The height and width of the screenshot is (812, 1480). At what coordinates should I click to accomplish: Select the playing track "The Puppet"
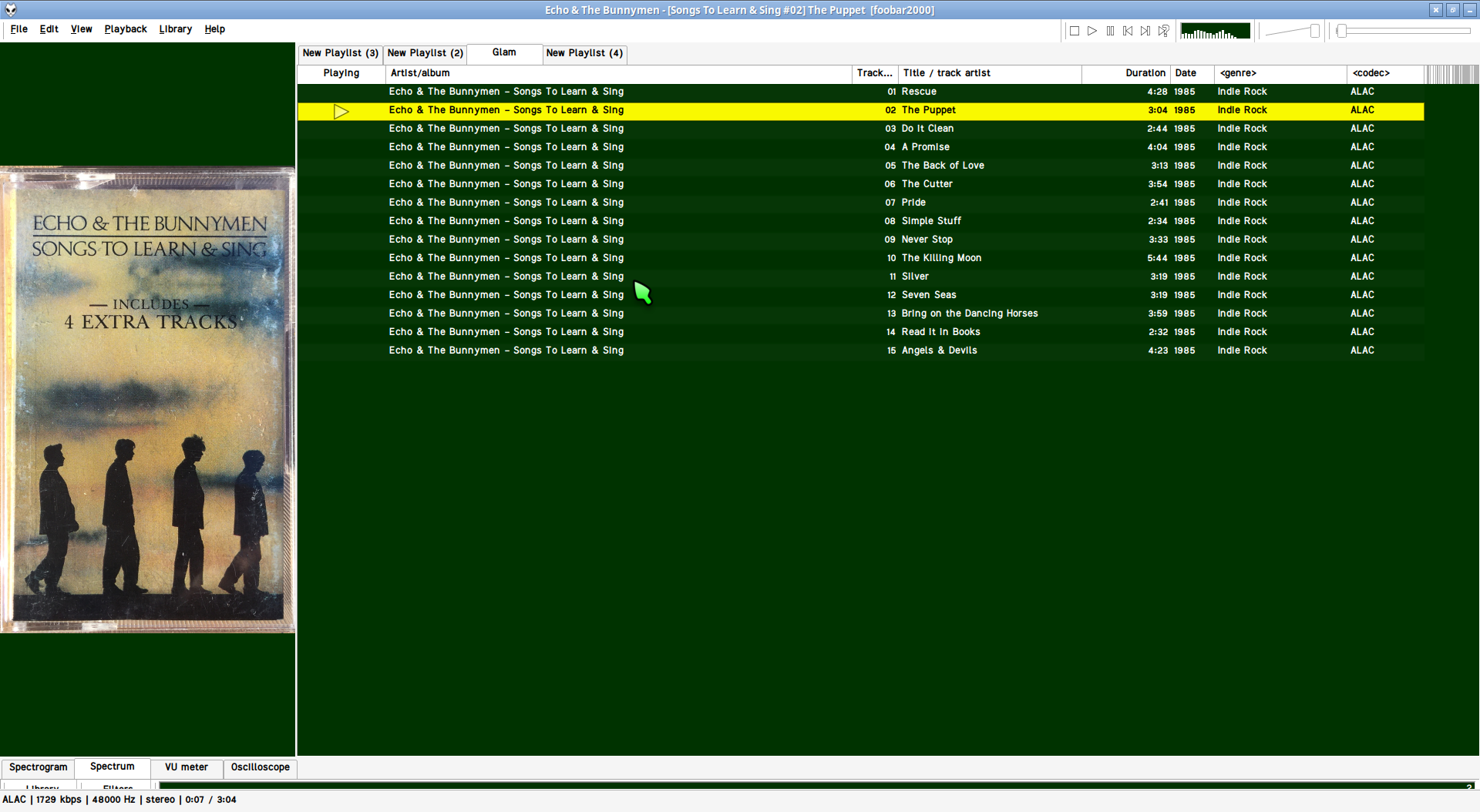click(x=860, y=110)
